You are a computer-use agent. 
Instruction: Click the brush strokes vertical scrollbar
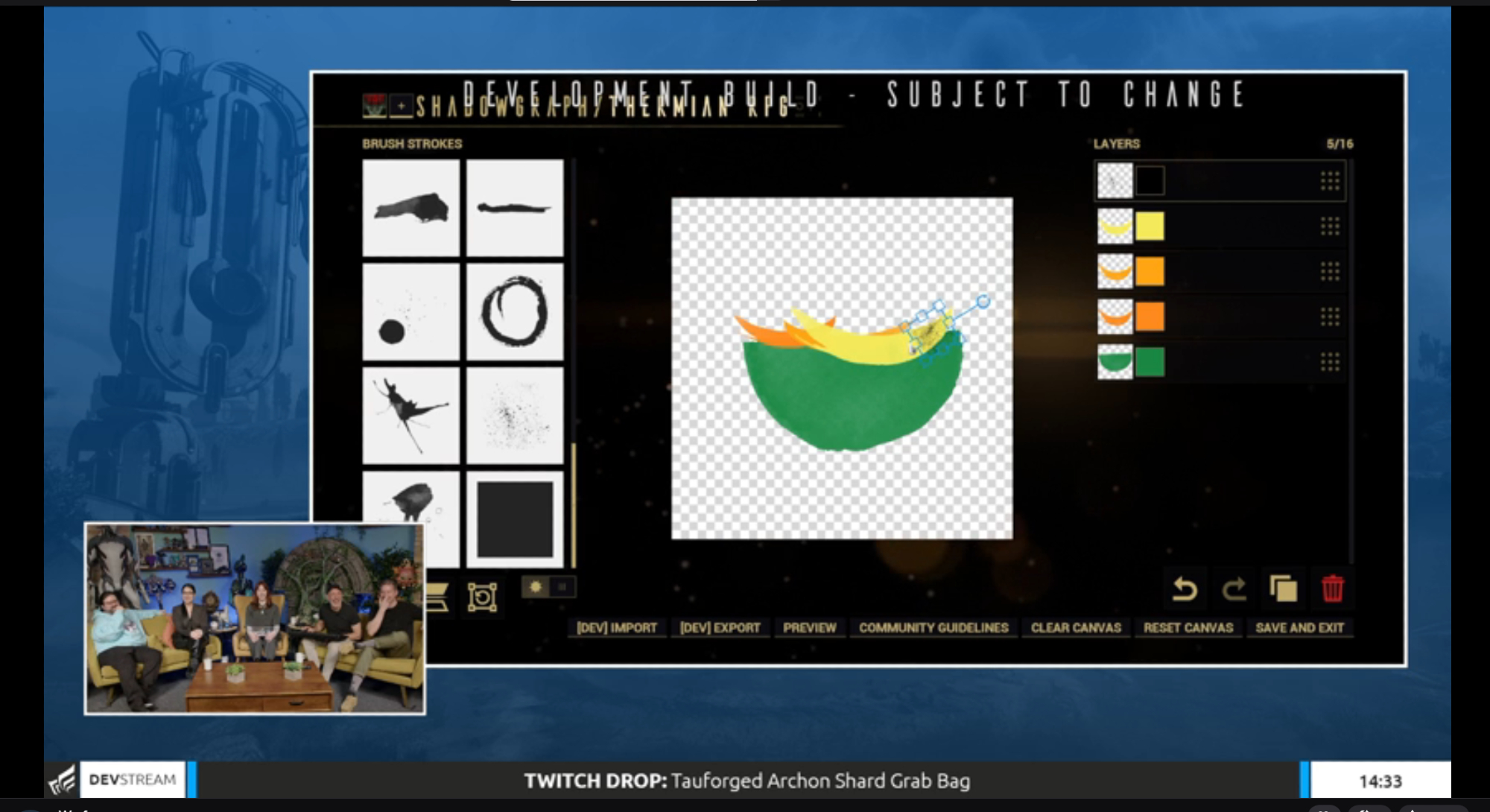click(x=574, y=505)
